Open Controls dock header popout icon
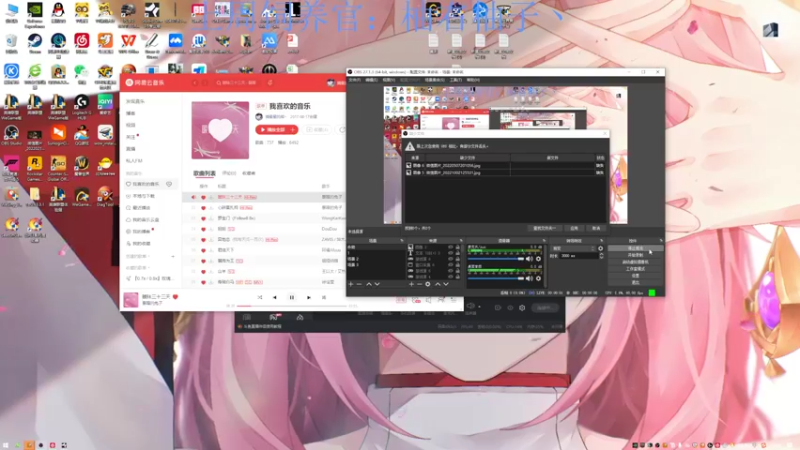 tap(661, 241)
